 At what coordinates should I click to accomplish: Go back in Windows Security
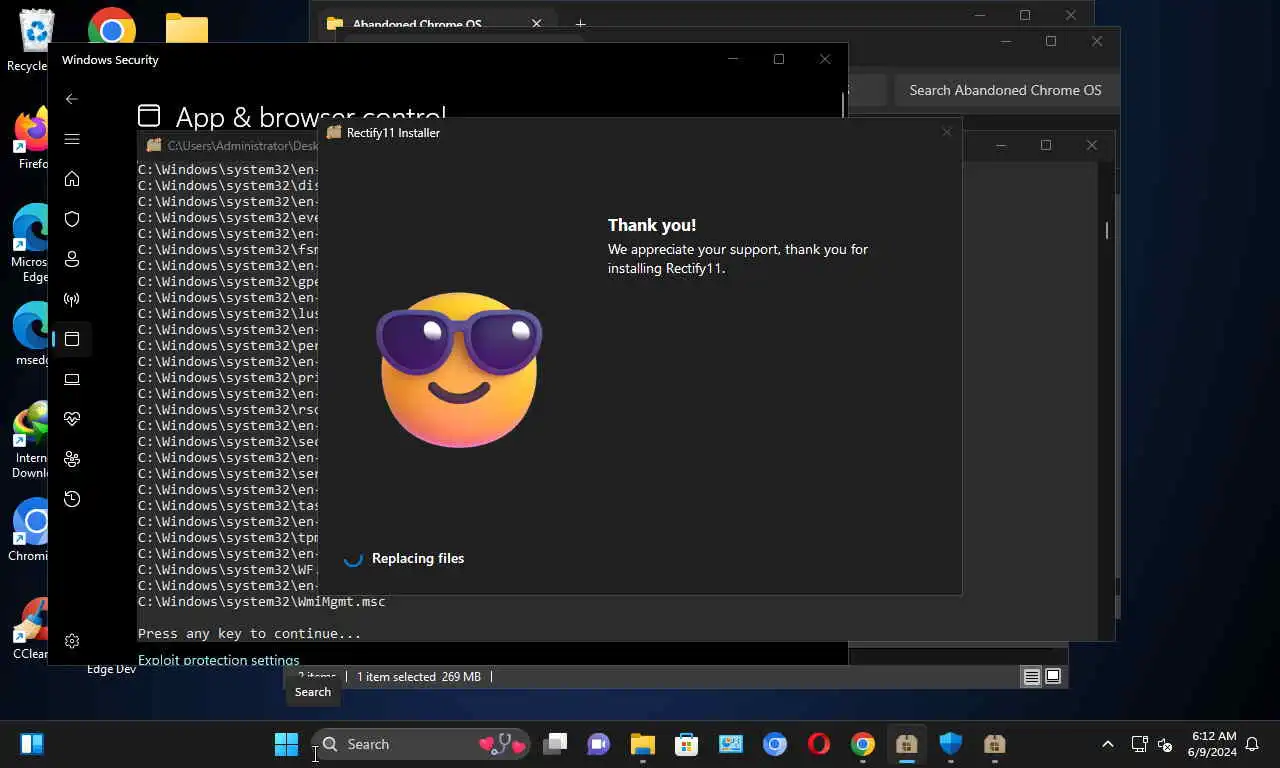point(71,99)
